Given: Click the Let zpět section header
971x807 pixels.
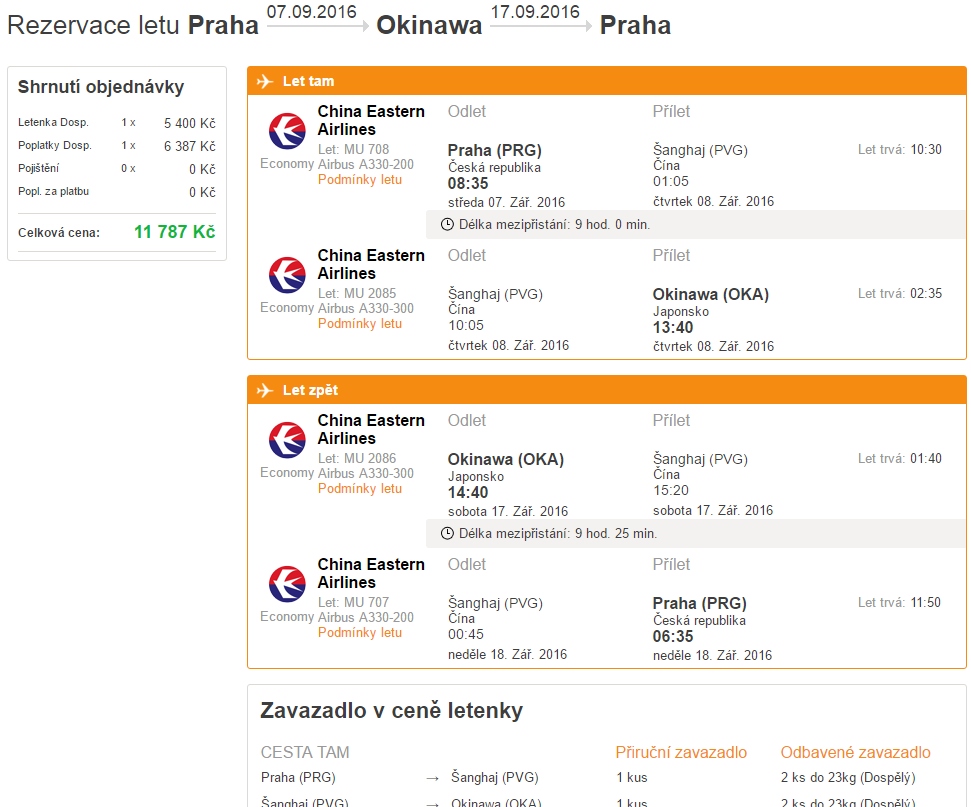Looking at the screenshot, I should click(x=607, y=390).
